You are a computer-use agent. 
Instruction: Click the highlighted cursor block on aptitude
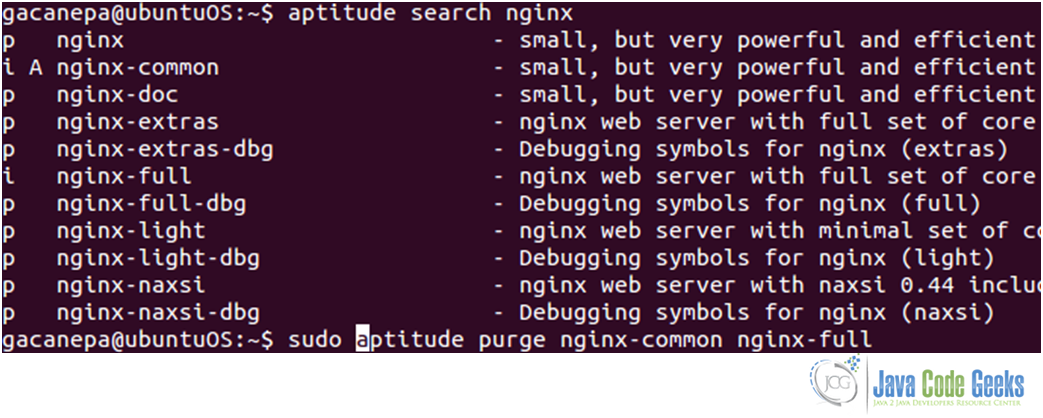362,340
